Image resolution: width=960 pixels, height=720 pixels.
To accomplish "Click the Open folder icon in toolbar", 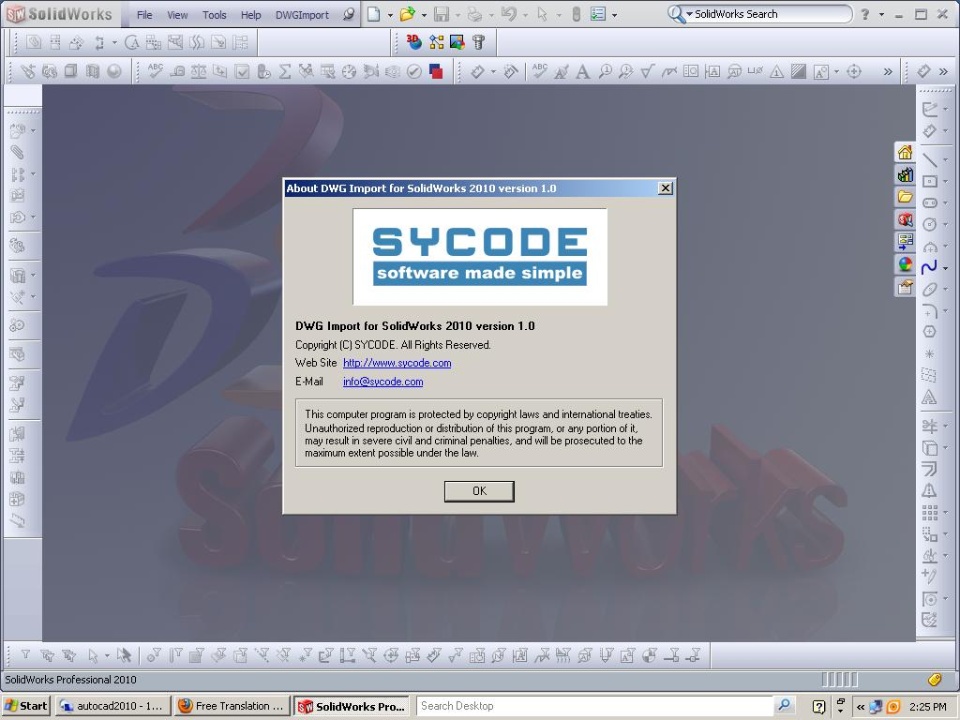I will (407, 14).
